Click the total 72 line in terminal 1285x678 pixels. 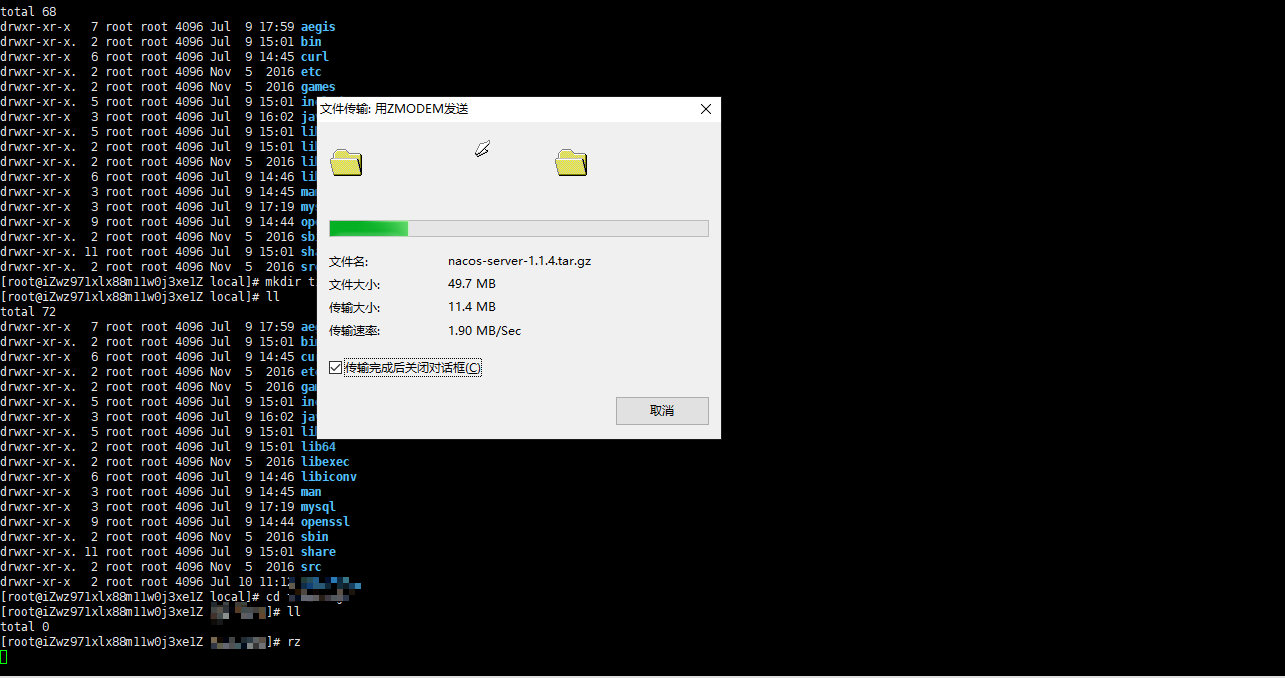(x=28, y=312)
